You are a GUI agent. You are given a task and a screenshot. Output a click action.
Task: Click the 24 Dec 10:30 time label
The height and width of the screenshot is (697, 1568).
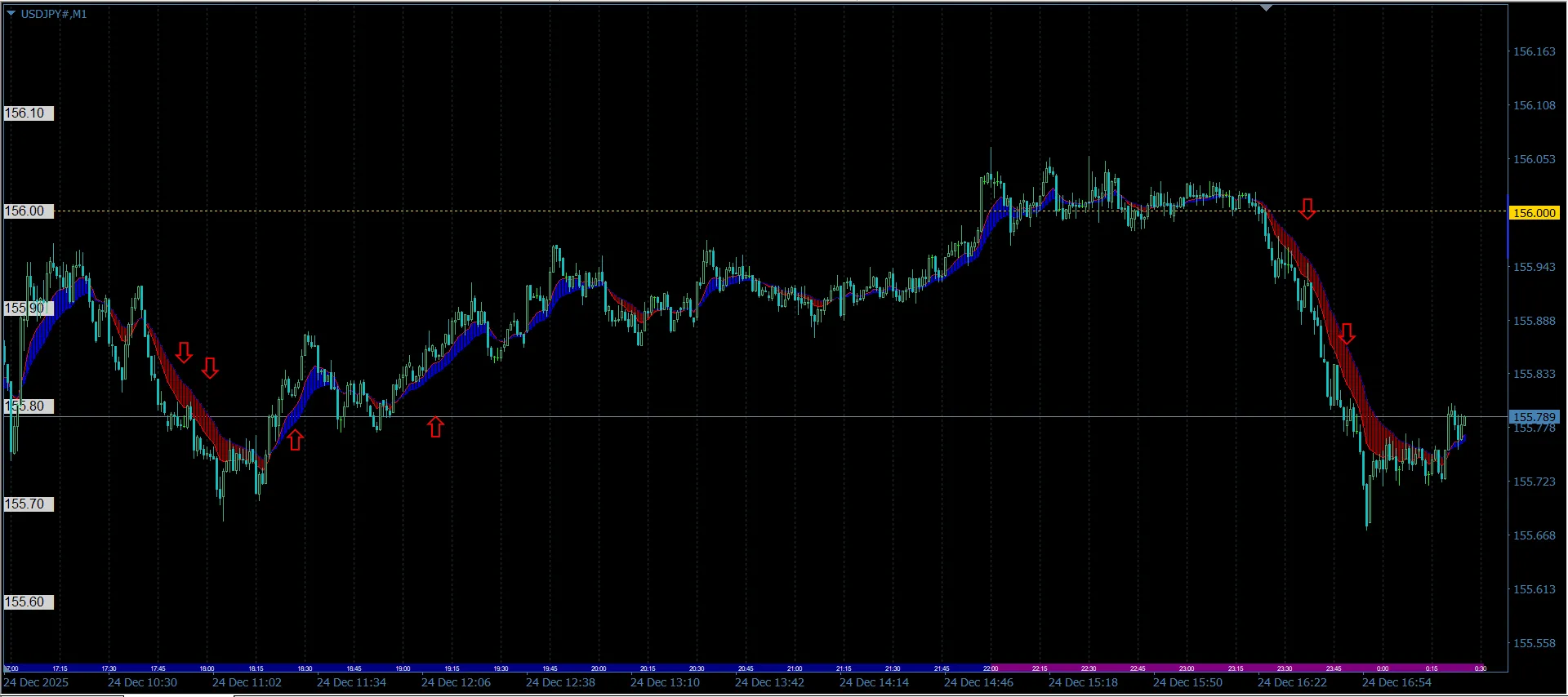(142, 682)
